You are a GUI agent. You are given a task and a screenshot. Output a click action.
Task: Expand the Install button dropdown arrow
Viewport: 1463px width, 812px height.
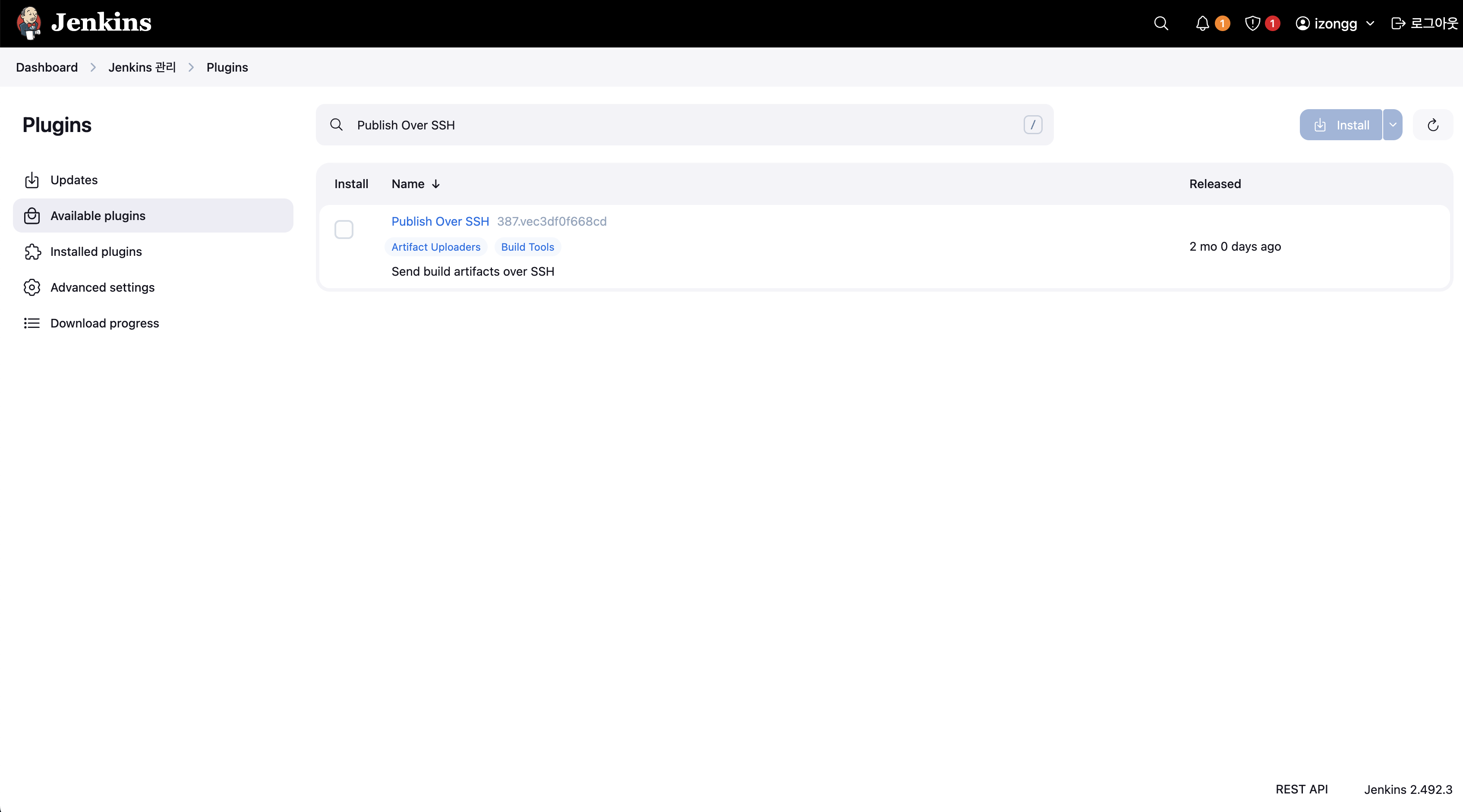[x=1393, y=125]
